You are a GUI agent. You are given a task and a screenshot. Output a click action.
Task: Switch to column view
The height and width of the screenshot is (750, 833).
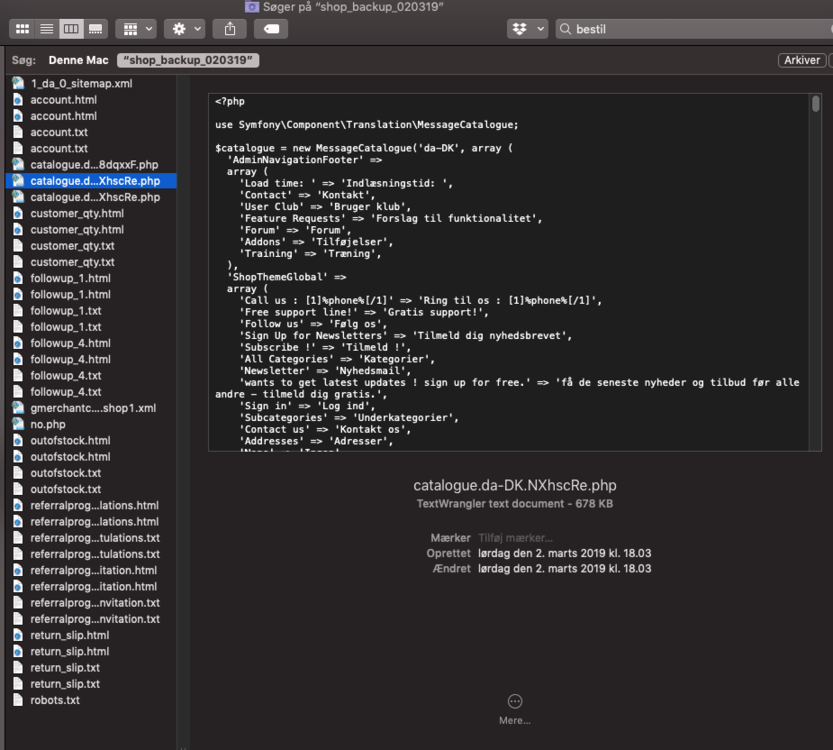coord(71,29)
